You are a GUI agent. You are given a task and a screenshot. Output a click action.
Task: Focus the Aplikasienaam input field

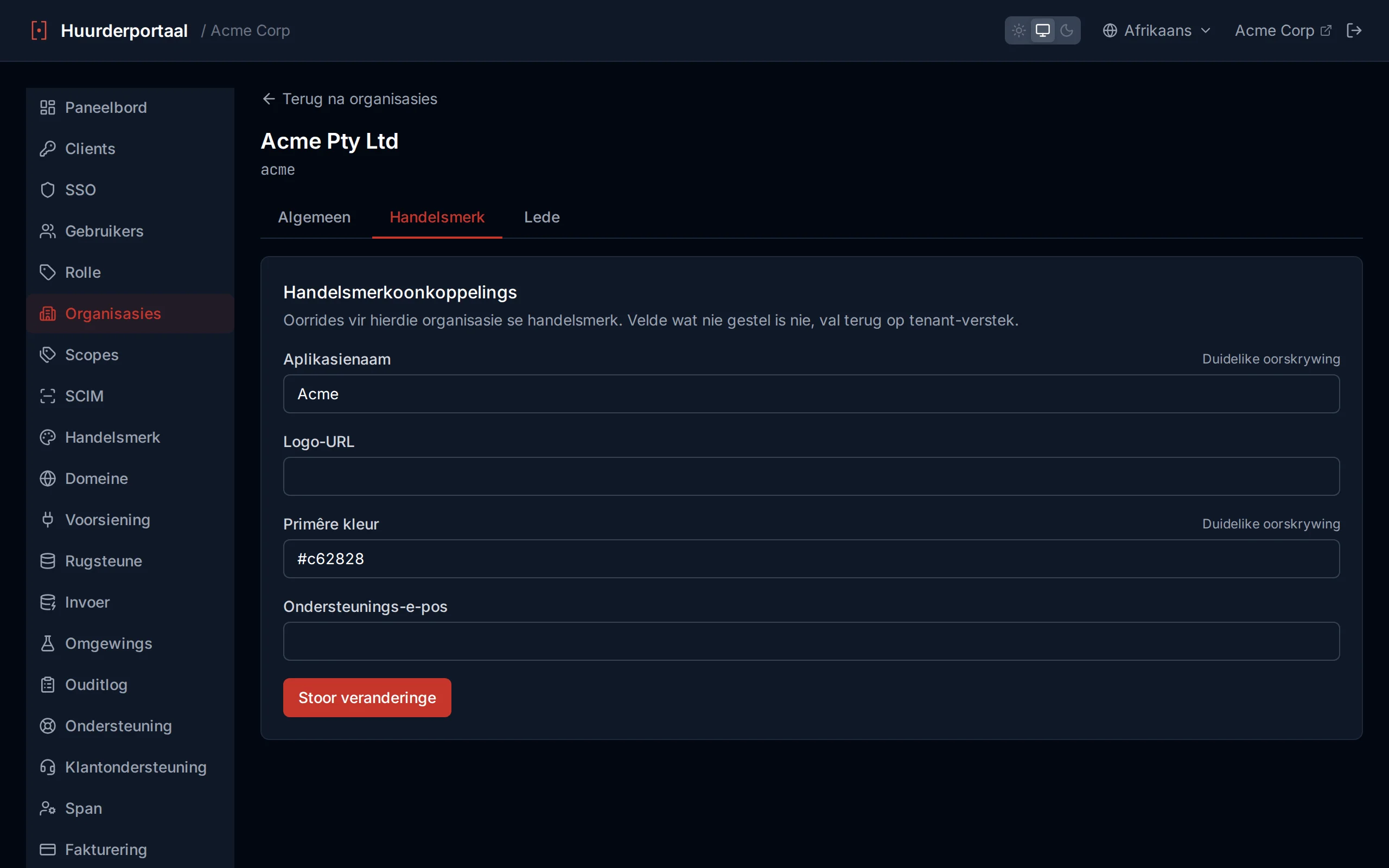(x=811, y=394)
